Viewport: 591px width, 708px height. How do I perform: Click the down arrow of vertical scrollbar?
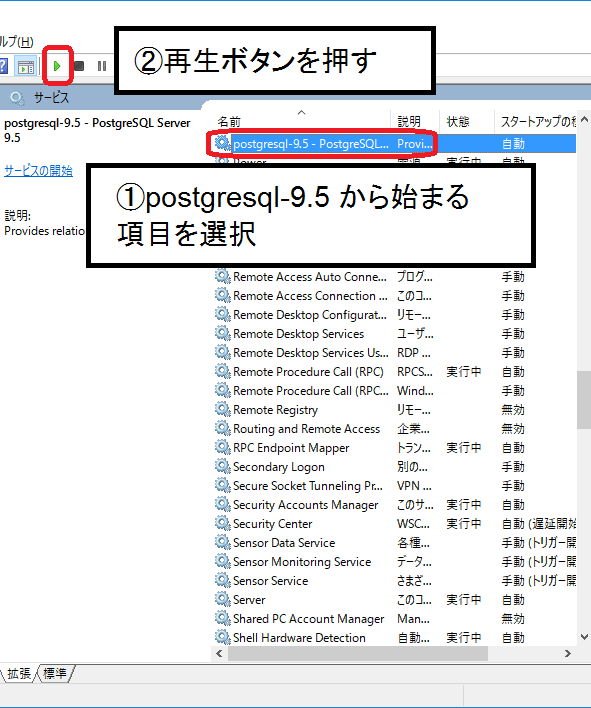tap(584, 637)
